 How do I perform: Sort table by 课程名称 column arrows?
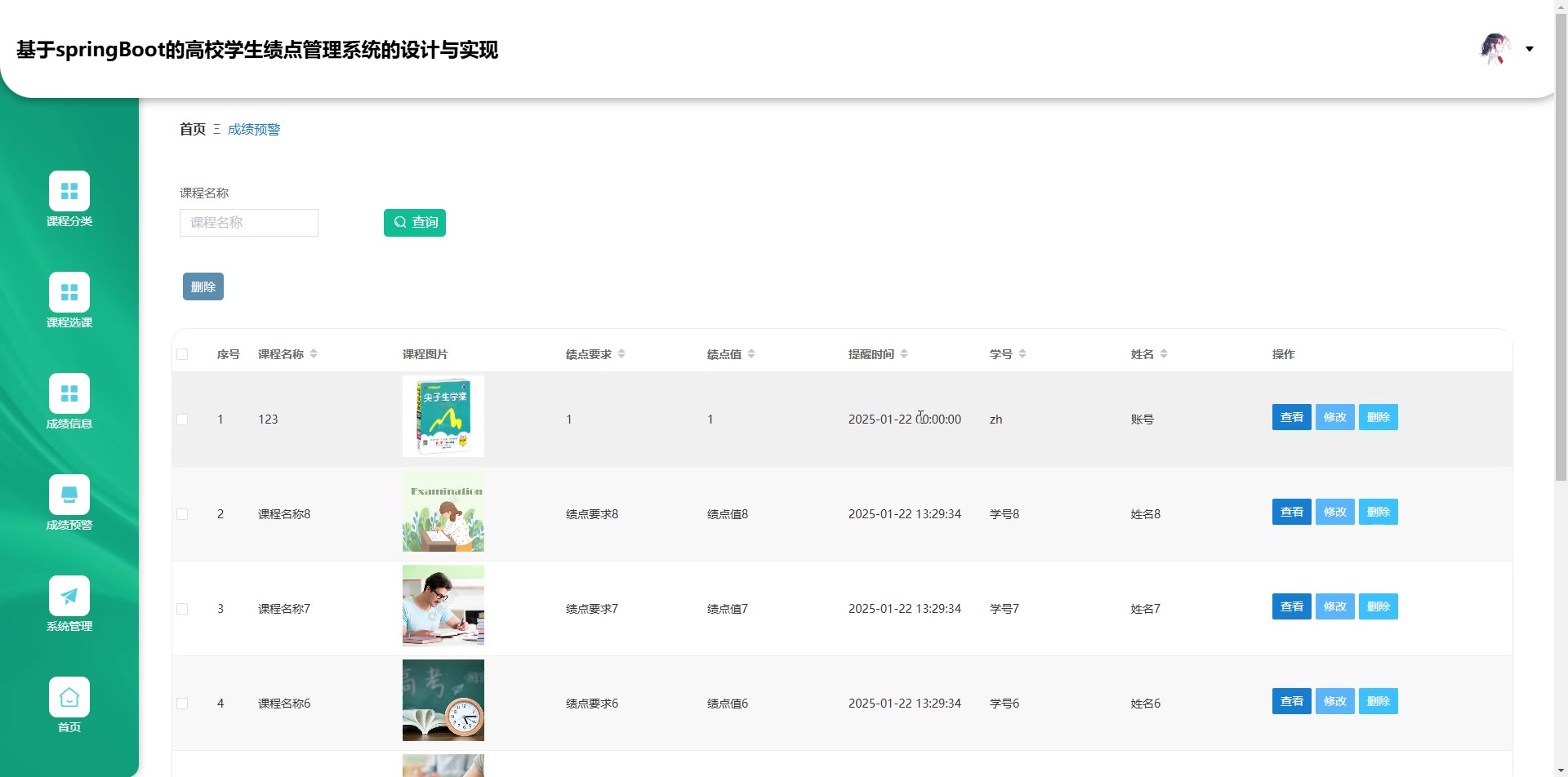point(314,354)
